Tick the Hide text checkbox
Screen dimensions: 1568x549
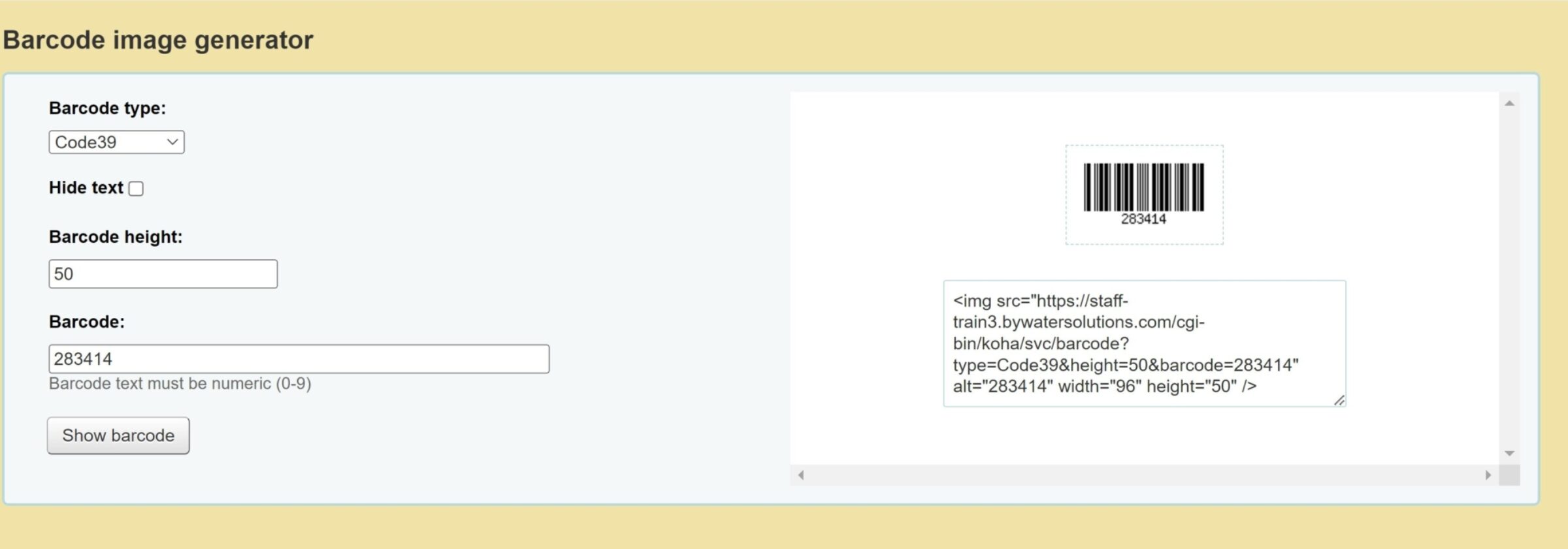(136, 189)
